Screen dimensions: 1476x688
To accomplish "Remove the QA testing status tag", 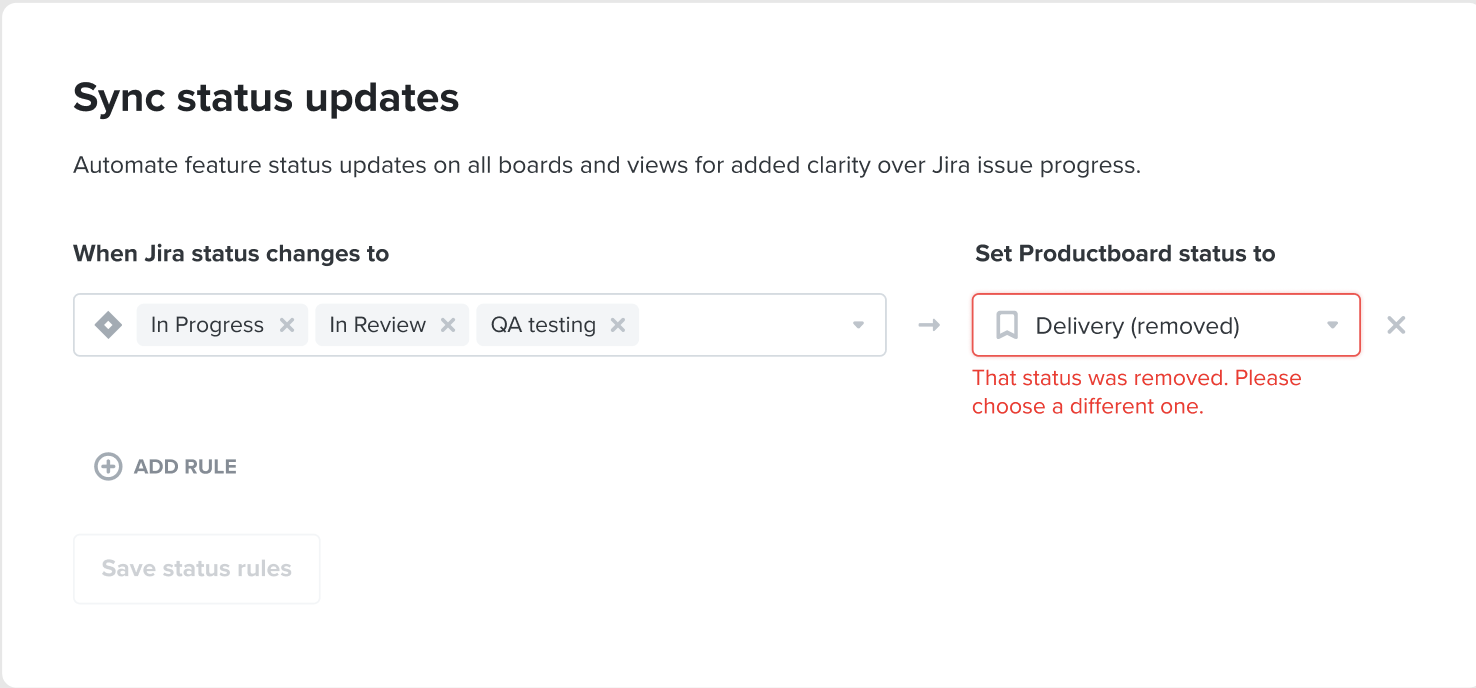I will tap(618, 324).
